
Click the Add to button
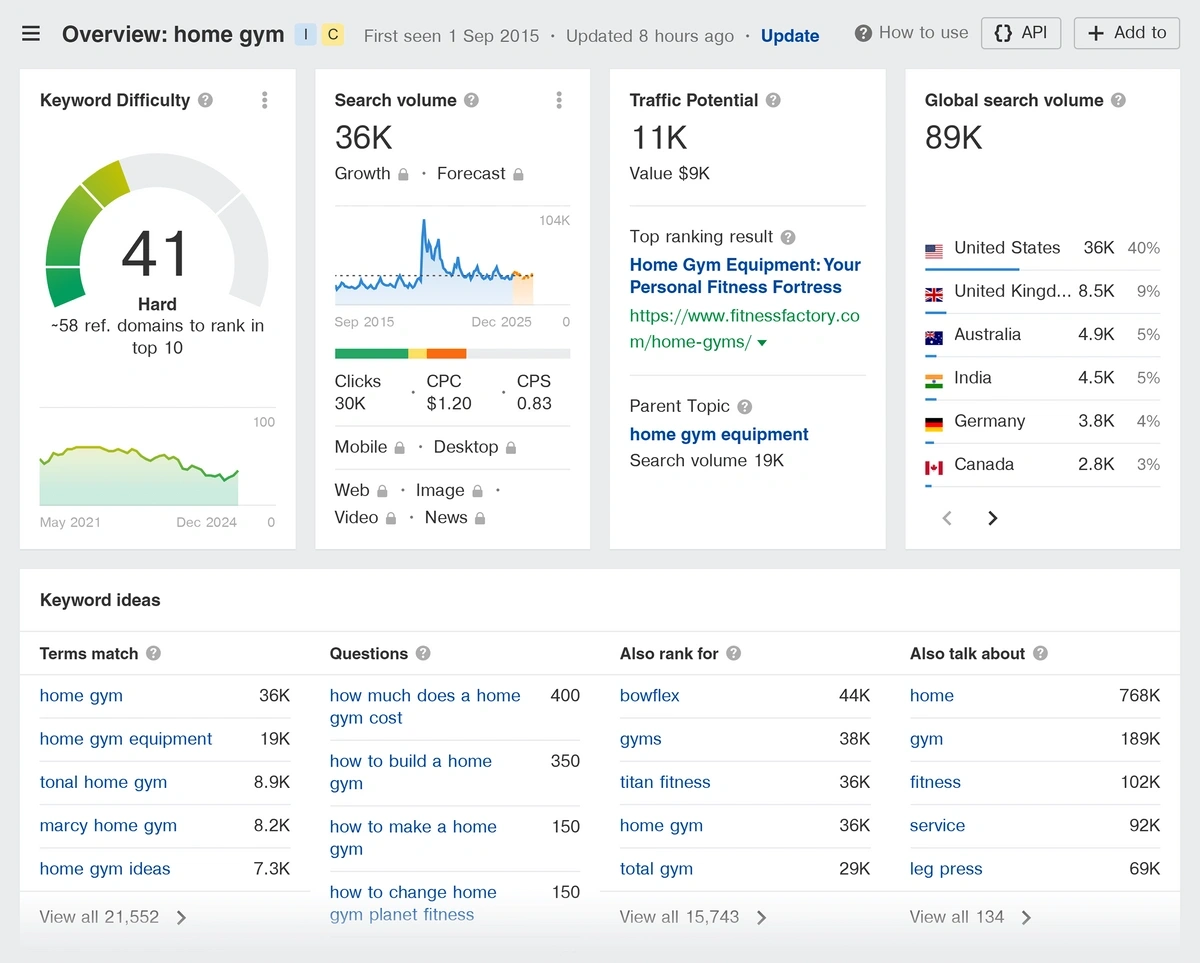tap(1126, 33)
